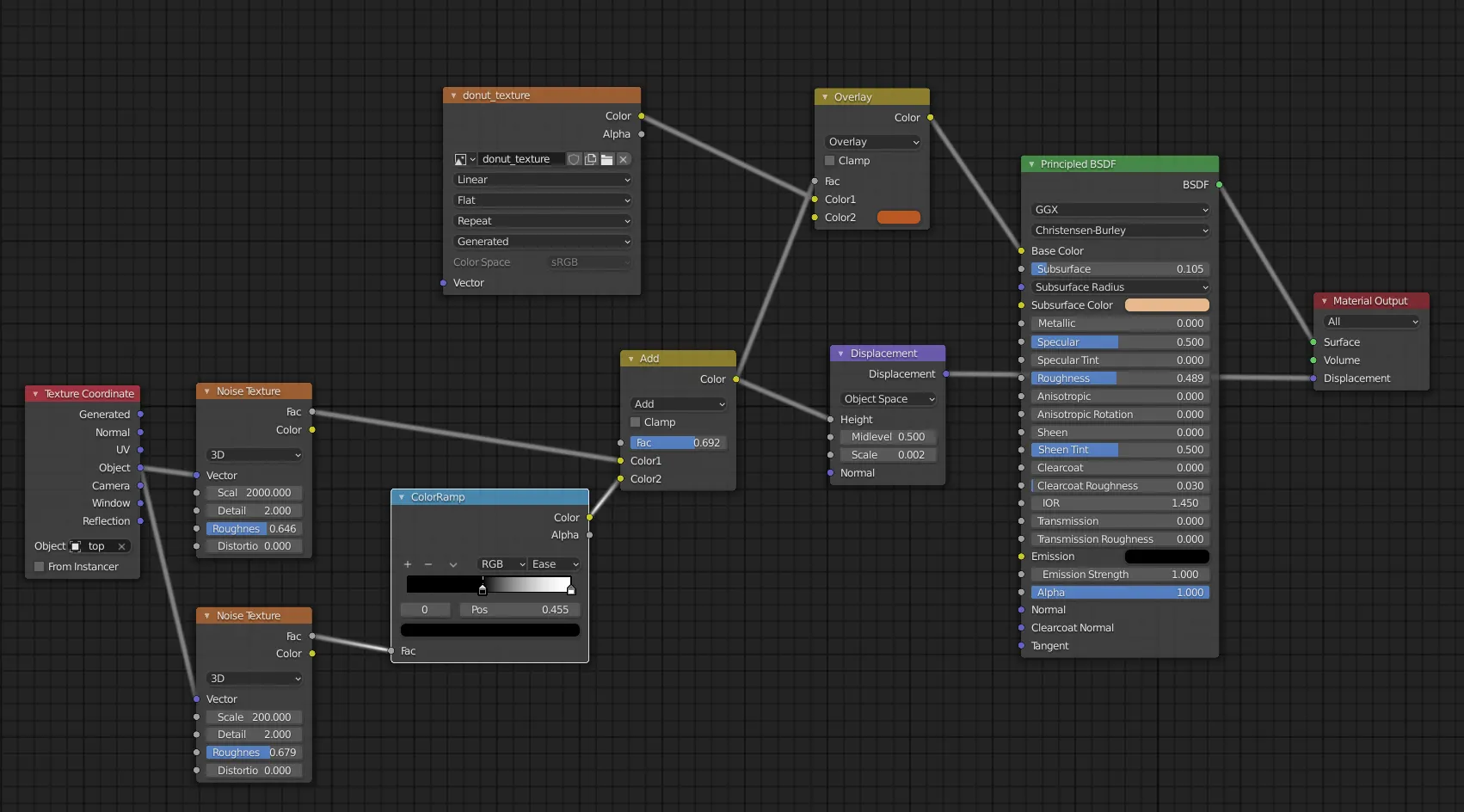Open the GGX distribution dropdown

pos(1120,210)
